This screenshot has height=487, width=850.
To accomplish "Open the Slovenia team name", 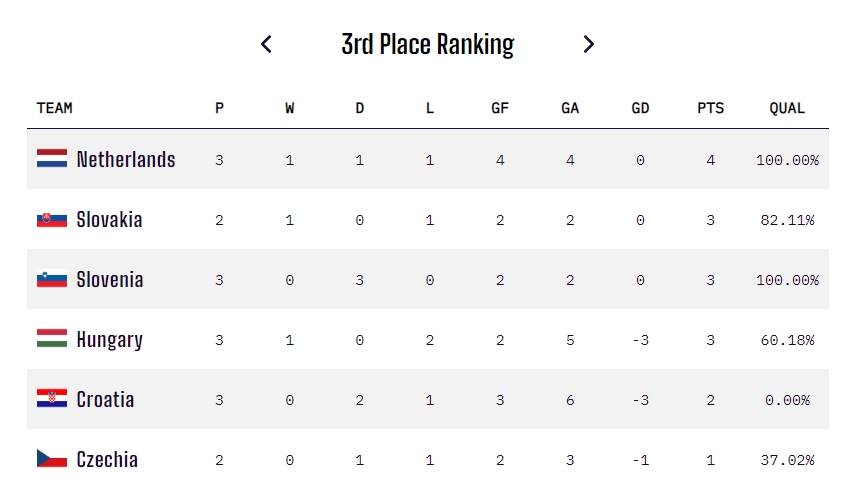I will [x=110, y=279].
